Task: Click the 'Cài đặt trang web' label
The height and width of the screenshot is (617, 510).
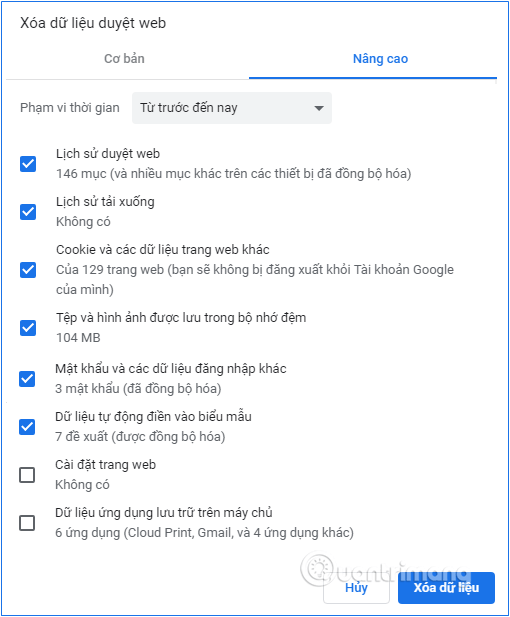Action: pyautogui.click(x=105, y=465)
